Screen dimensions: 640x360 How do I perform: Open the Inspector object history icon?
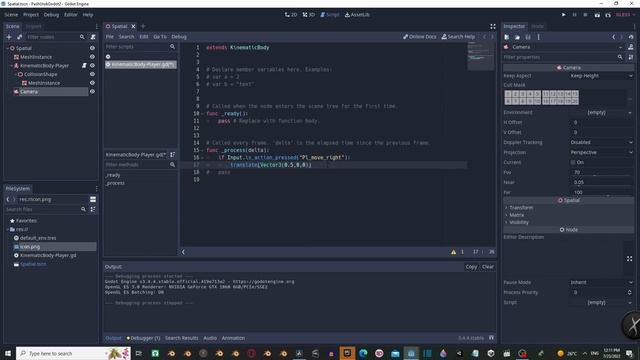pos(631,37)
